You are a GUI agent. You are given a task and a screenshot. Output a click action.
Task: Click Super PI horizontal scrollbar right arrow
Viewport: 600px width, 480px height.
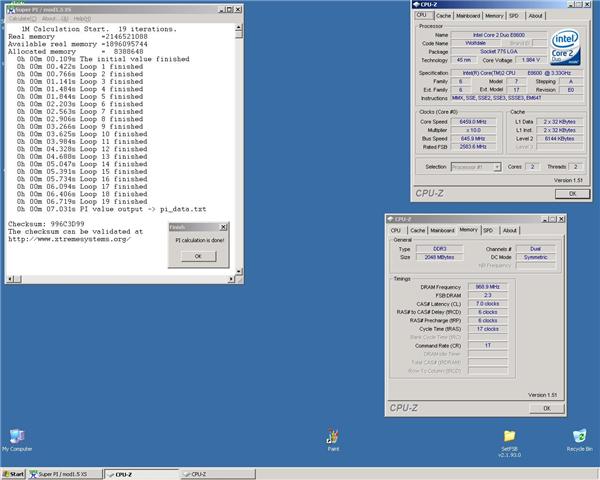click(231, 279)
